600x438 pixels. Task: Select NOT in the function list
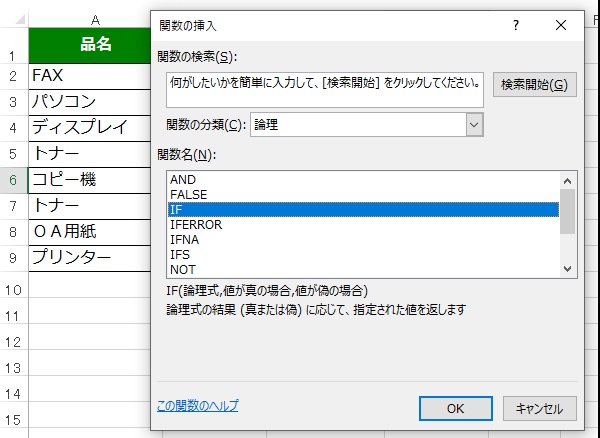[363, 270]
